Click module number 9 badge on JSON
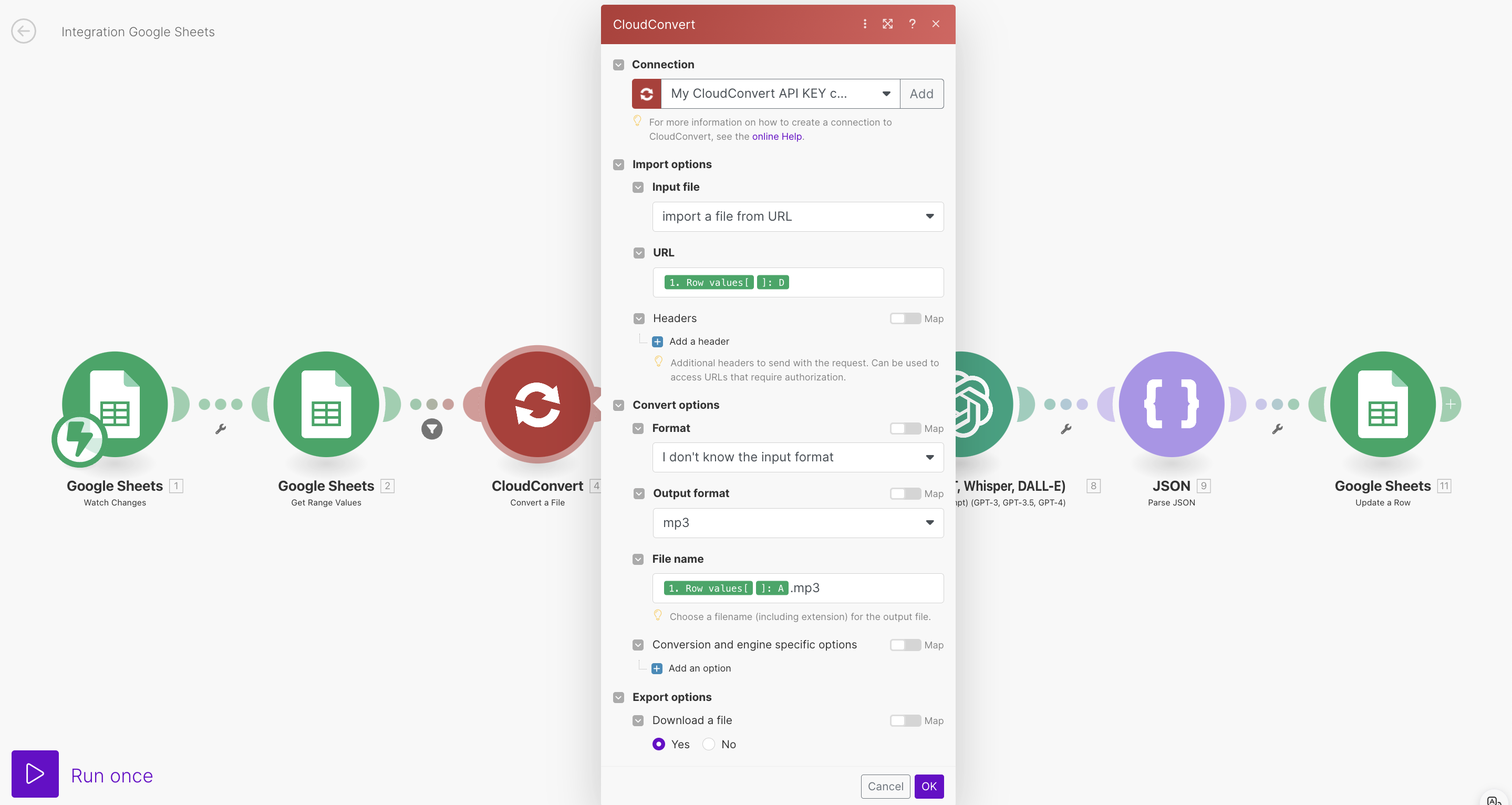 (x=1203, y=486)
